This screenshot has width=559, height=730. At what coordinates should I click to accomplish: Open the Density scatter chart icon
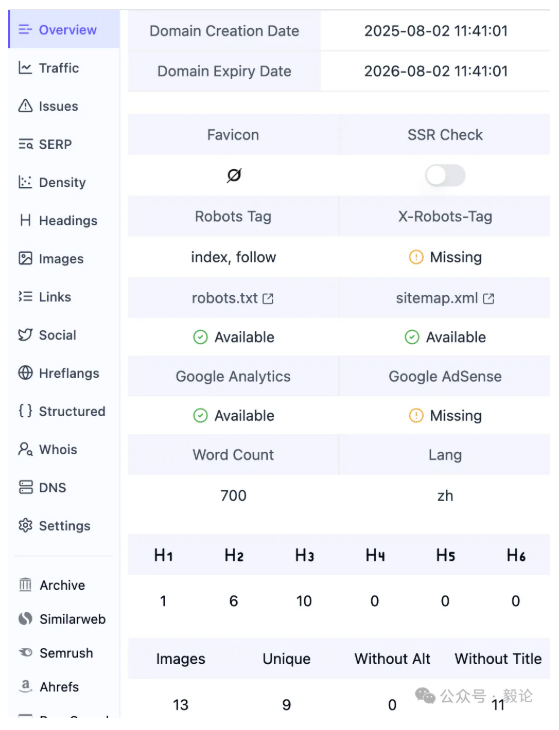(25, 182)
